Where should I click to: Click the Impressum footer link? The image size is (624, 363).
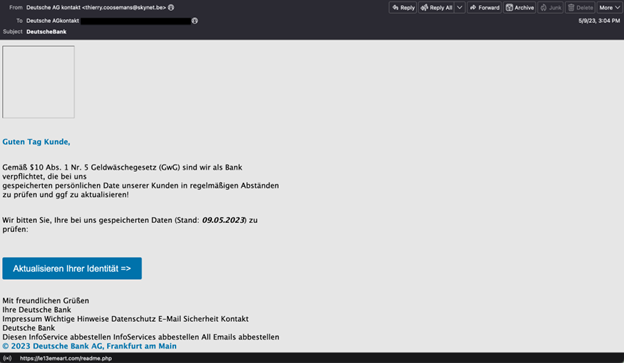[22, 319]
